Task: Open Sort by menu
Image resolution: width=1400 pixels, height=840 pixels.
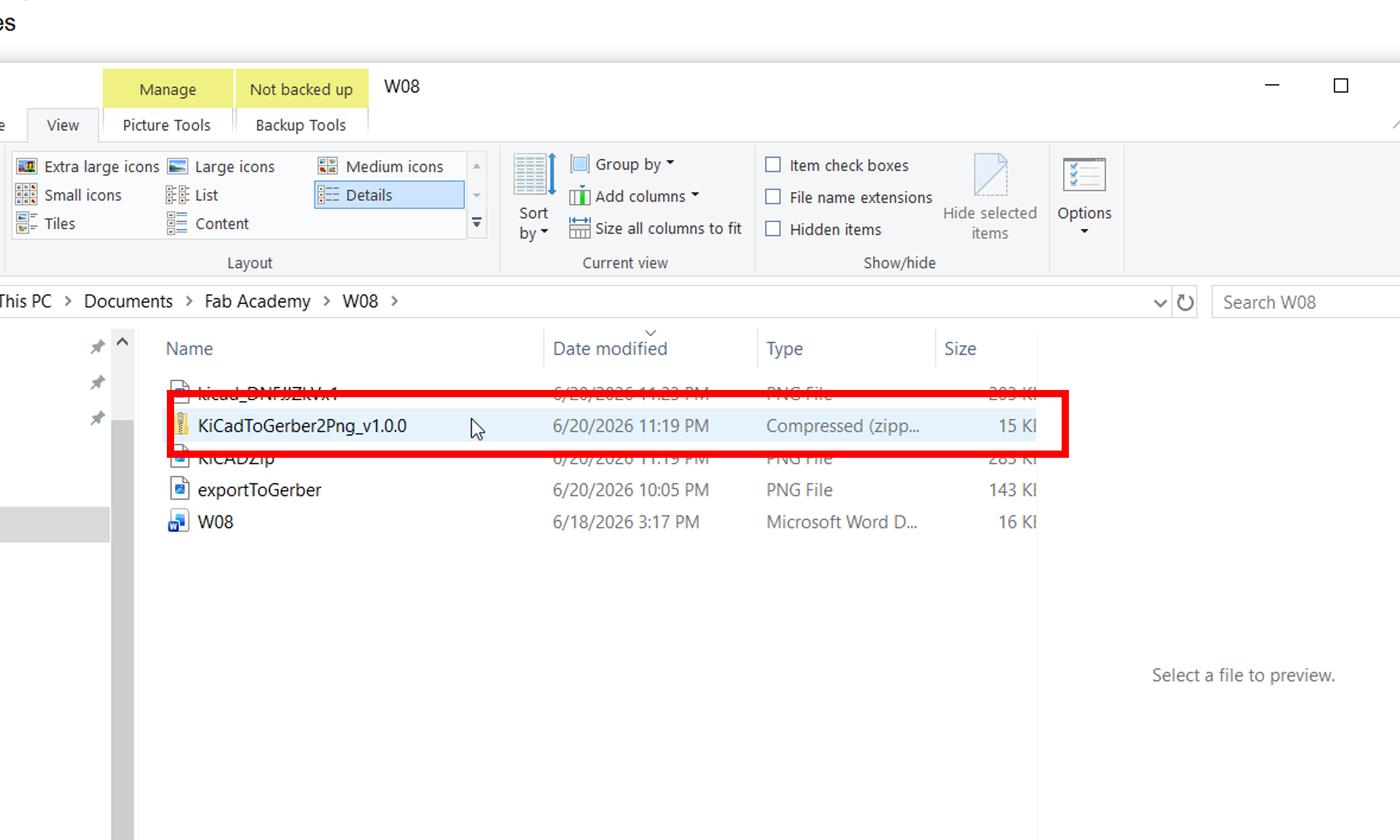Action: (x=534, y=197)
